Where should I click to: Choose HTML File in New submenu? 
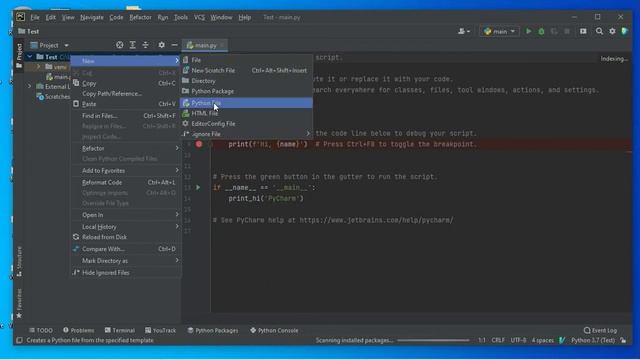247,113
